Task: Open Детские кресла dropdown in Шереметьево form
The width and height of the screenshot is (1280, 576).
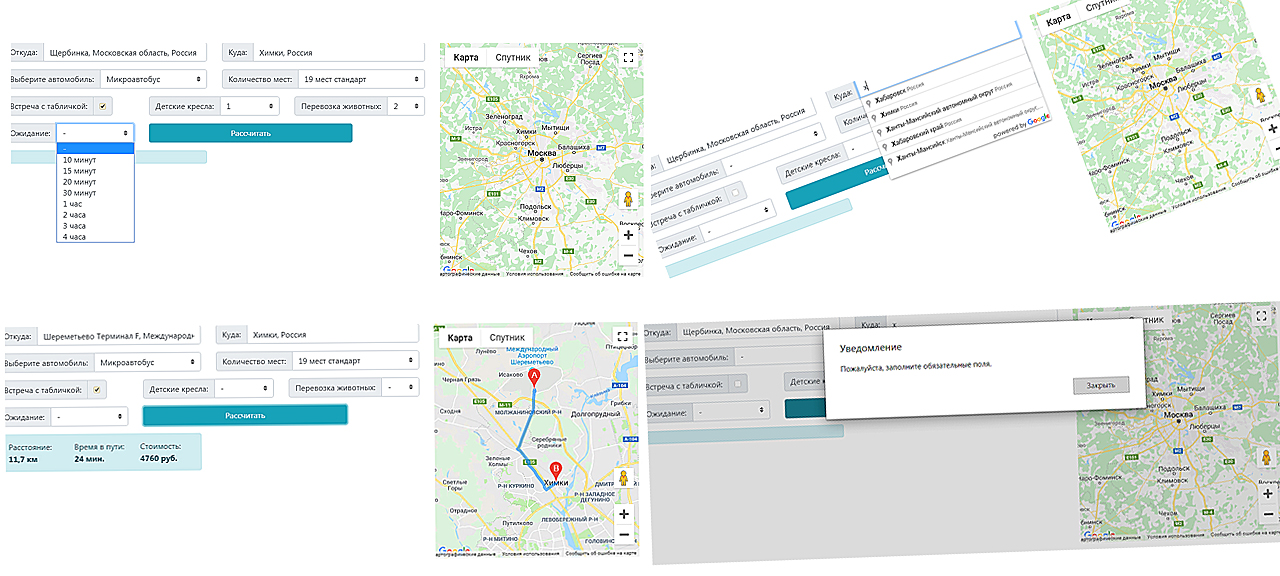Action: (x=244, y=388)
